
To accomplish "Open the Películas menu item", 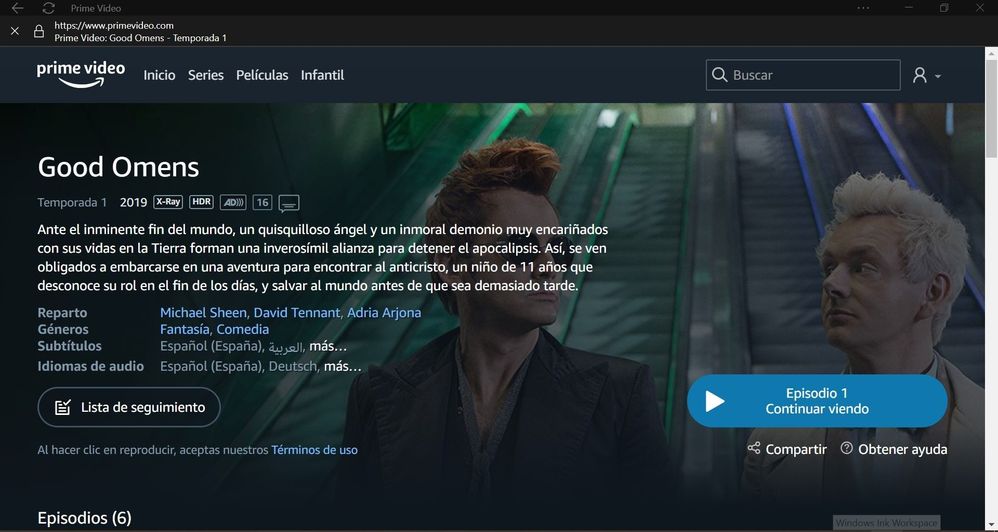I will (262, 75).
